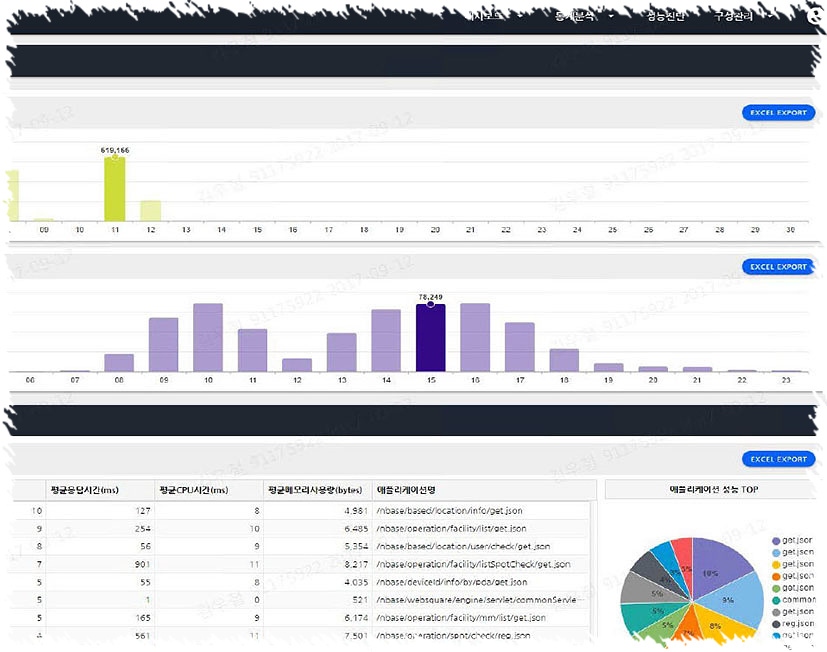Screen dimensions: 827x652
Task: Select the purple bar for hour 13
Action: pyautogui.click(x=342, y=352)
